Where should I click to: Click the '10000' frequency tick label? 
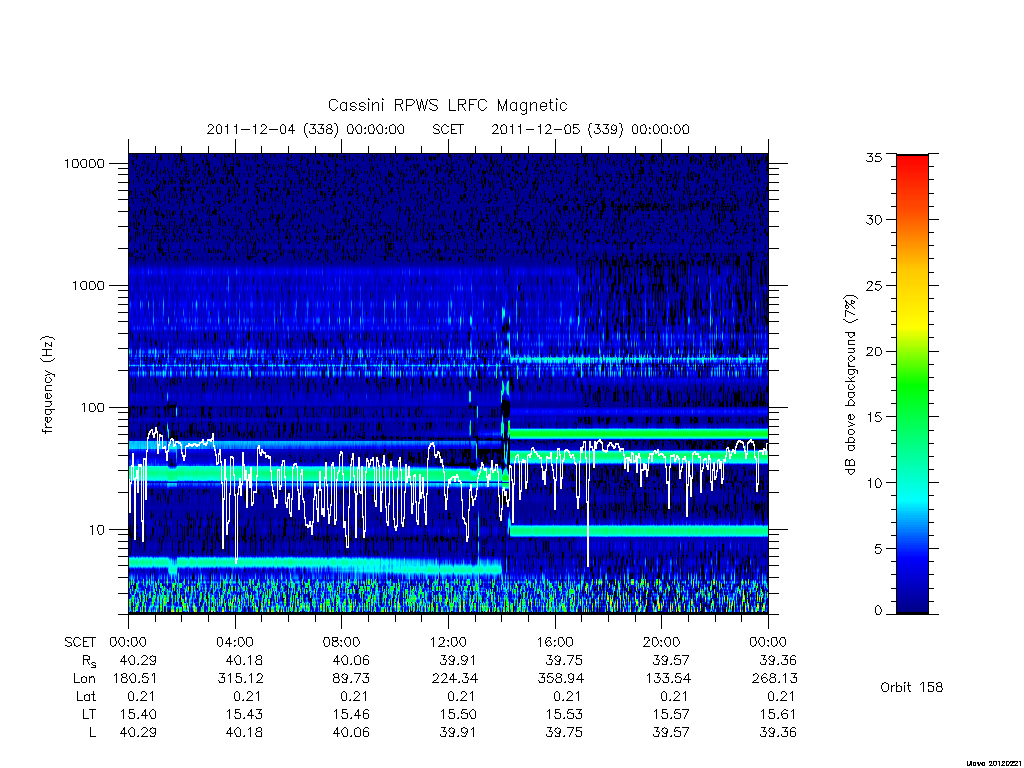[84, 164]
